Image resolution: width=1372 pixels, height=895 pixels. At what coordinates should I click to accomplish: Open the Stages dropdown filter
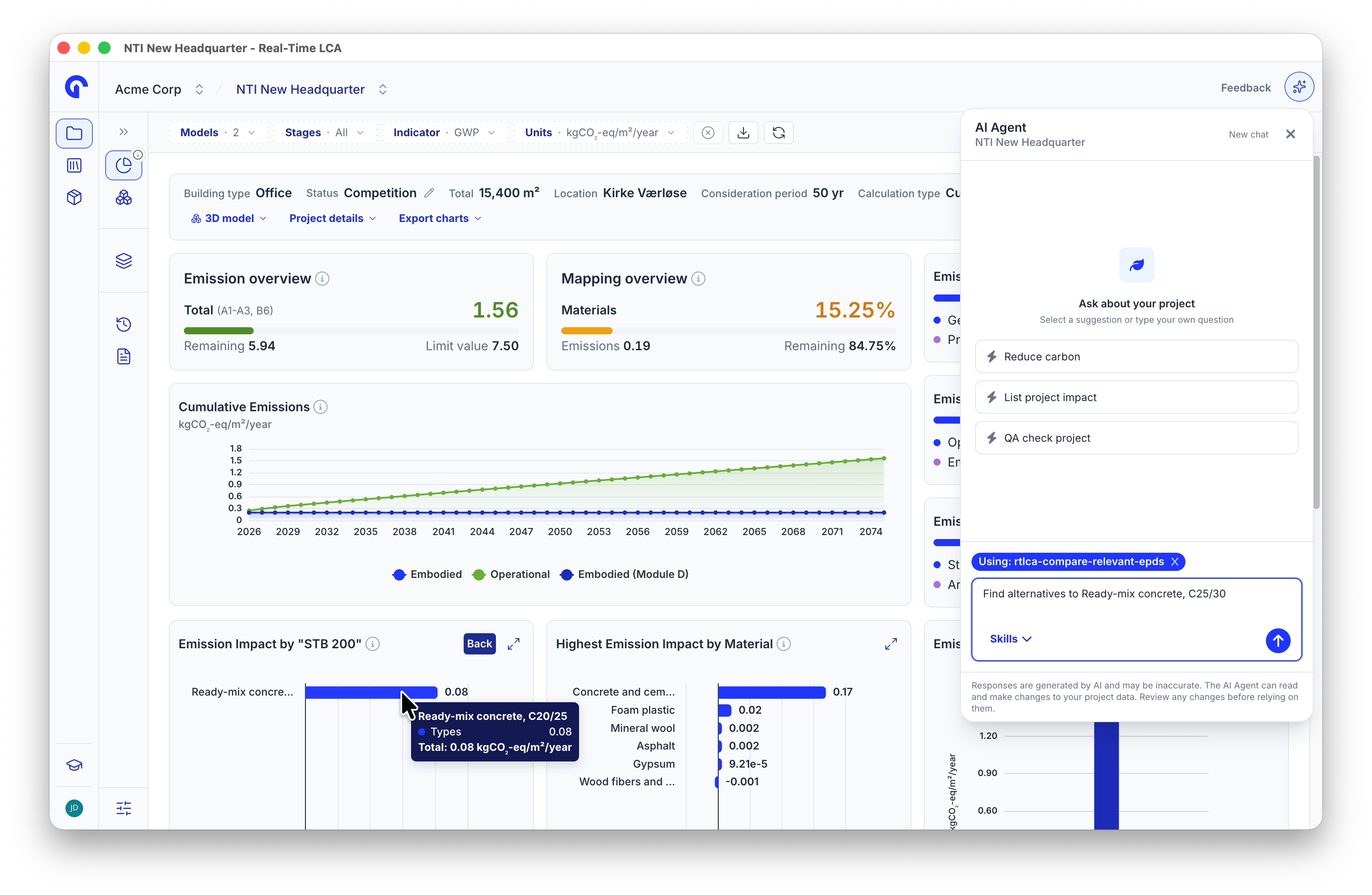click(324, 133)
